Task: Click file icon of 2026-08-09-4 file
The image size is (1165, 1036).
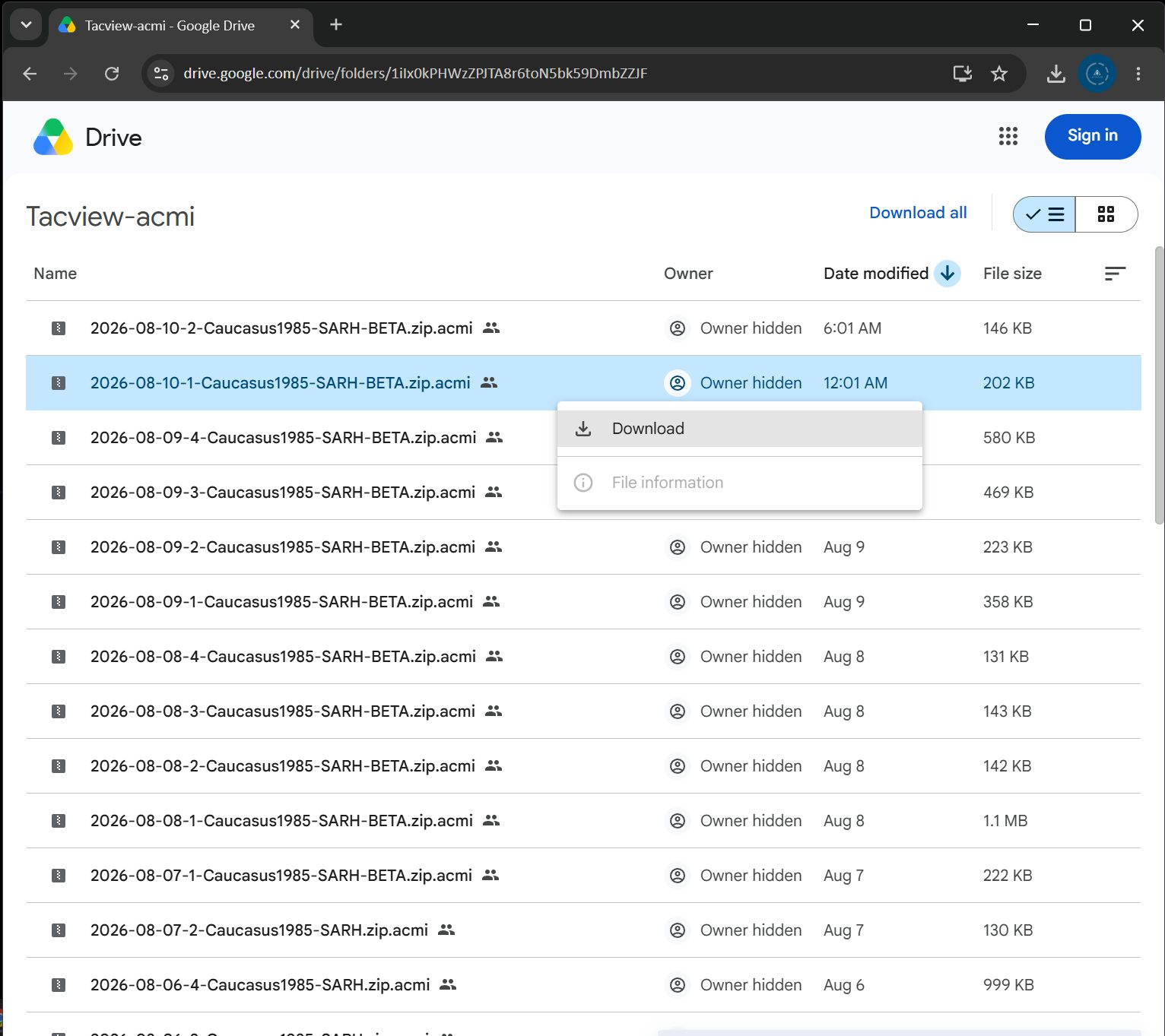Action: pos(59,438)
